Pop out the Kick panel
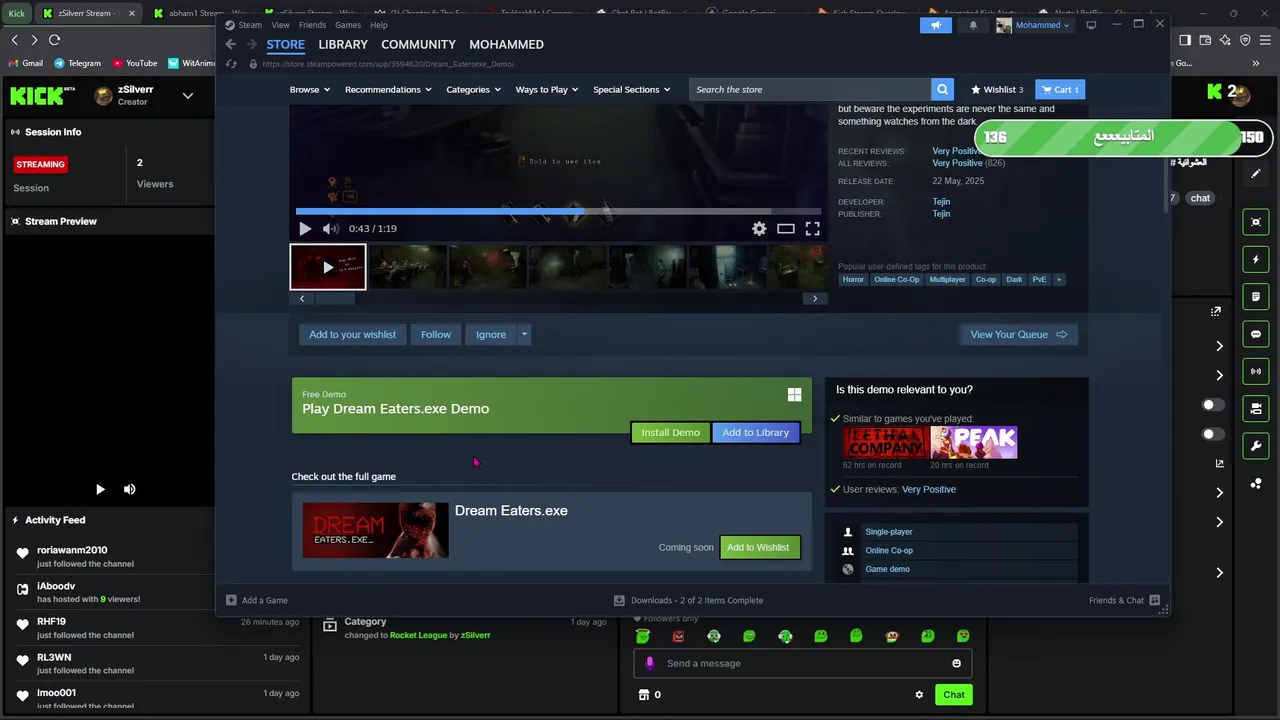The width and height of the screenshot is (1280, 720). click(1216, 311)
